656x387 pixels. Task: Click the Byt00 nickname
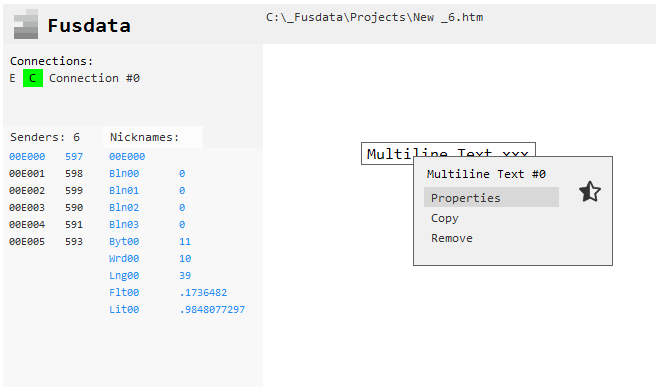(124, 241)
